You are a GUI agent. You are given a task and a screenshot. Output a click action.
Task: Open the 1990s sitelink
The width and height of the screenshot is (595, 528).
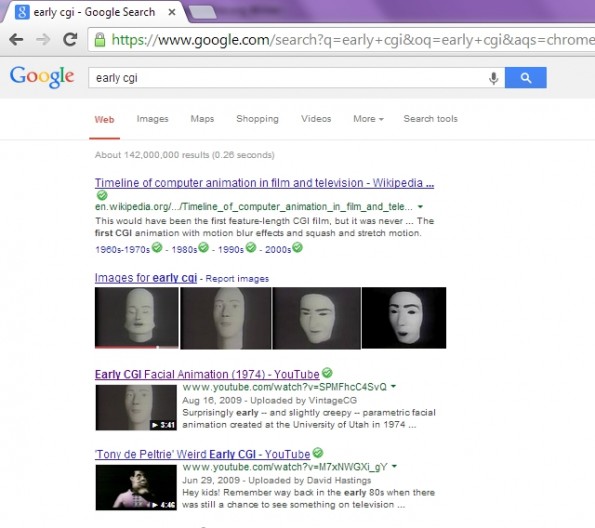pyautogui.click(x=231, y=249)
